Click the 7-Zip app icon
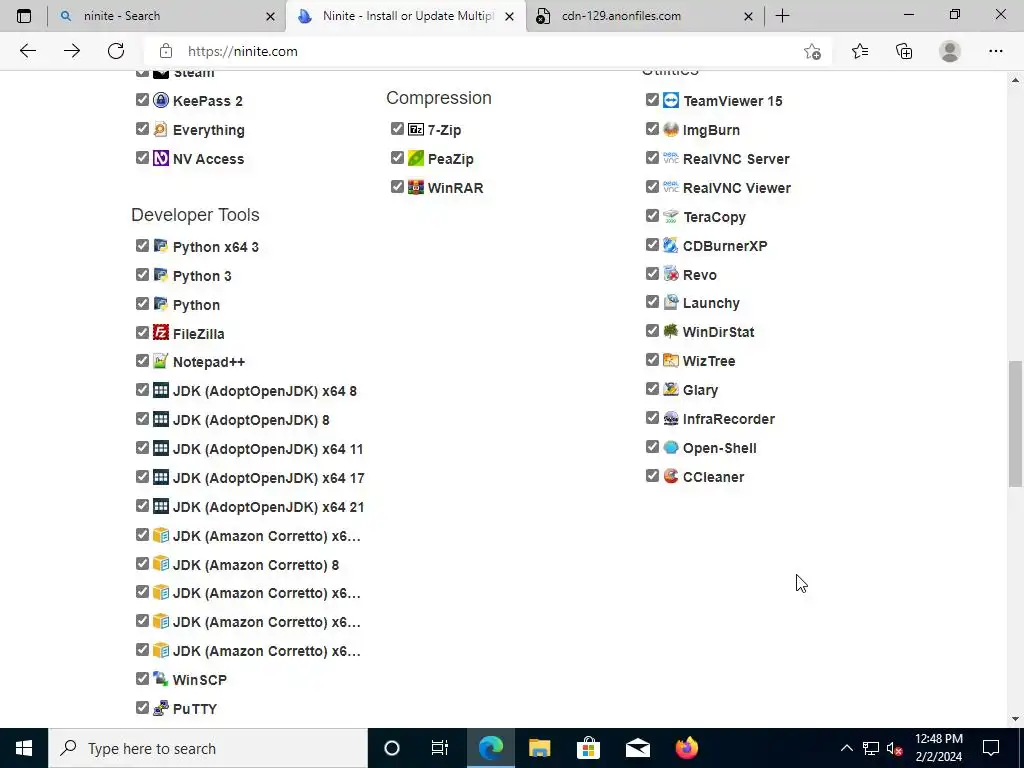 [416, 129]
